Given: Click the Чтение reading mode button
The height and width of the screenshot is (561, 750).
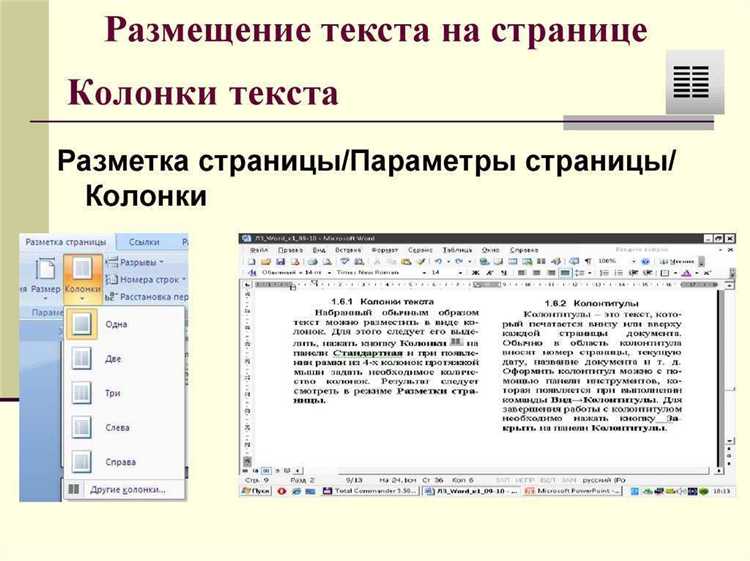Looking at the screenshot, I should [677, 262].
